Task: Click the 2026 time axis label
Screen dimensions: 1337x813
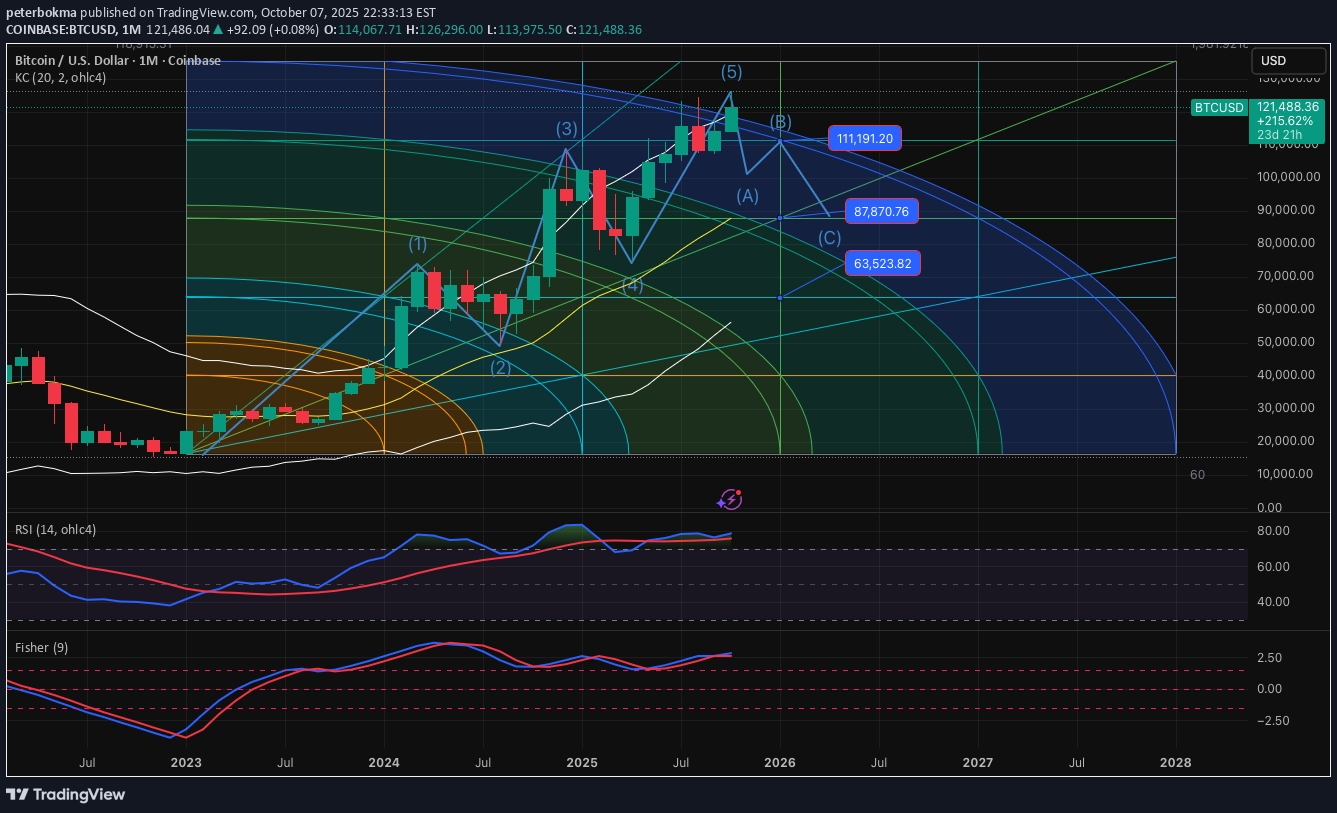Action: 780,762
